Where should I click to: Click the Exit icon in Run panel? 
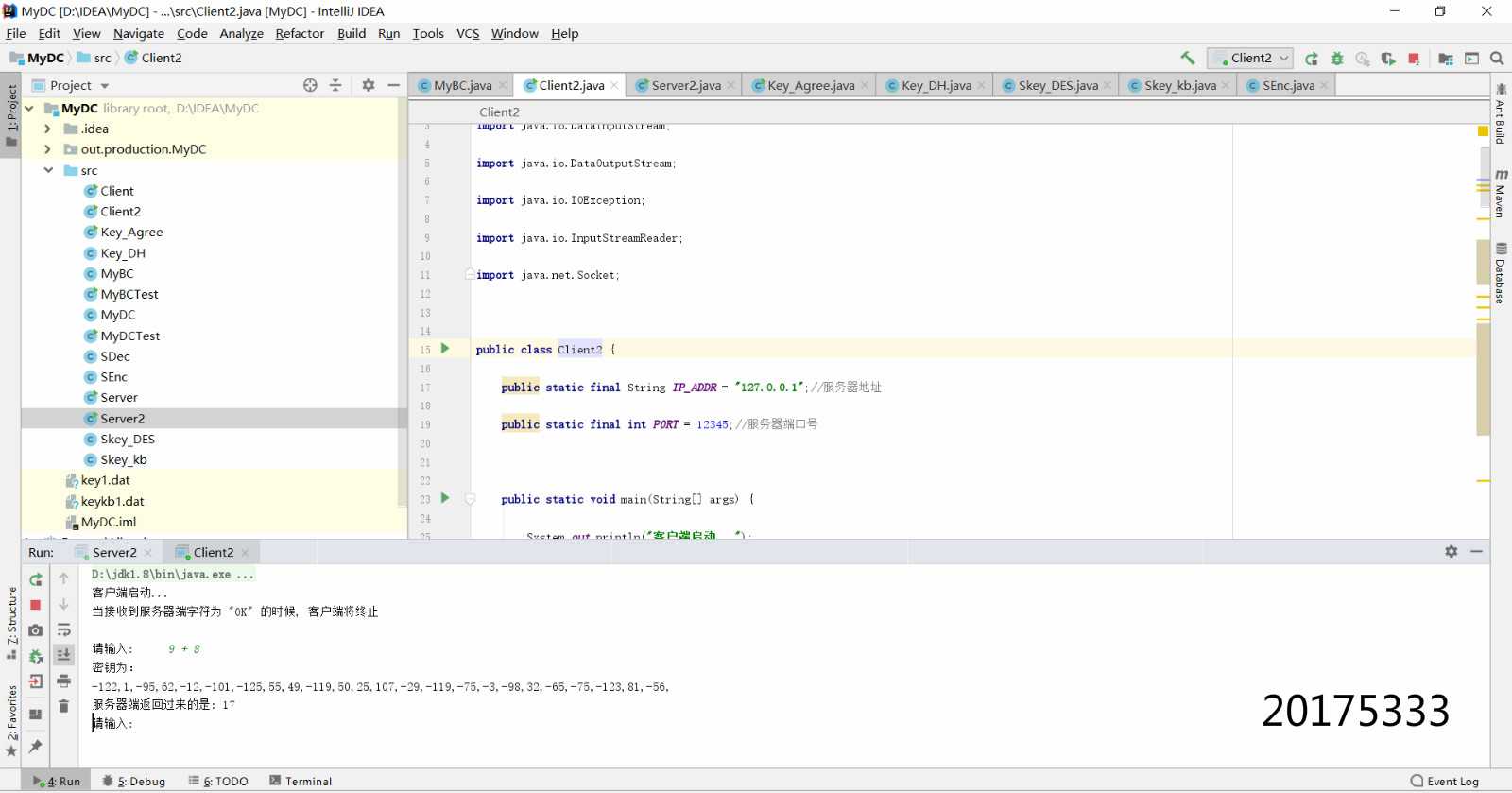pyautogui.click(x=36, y=681)
